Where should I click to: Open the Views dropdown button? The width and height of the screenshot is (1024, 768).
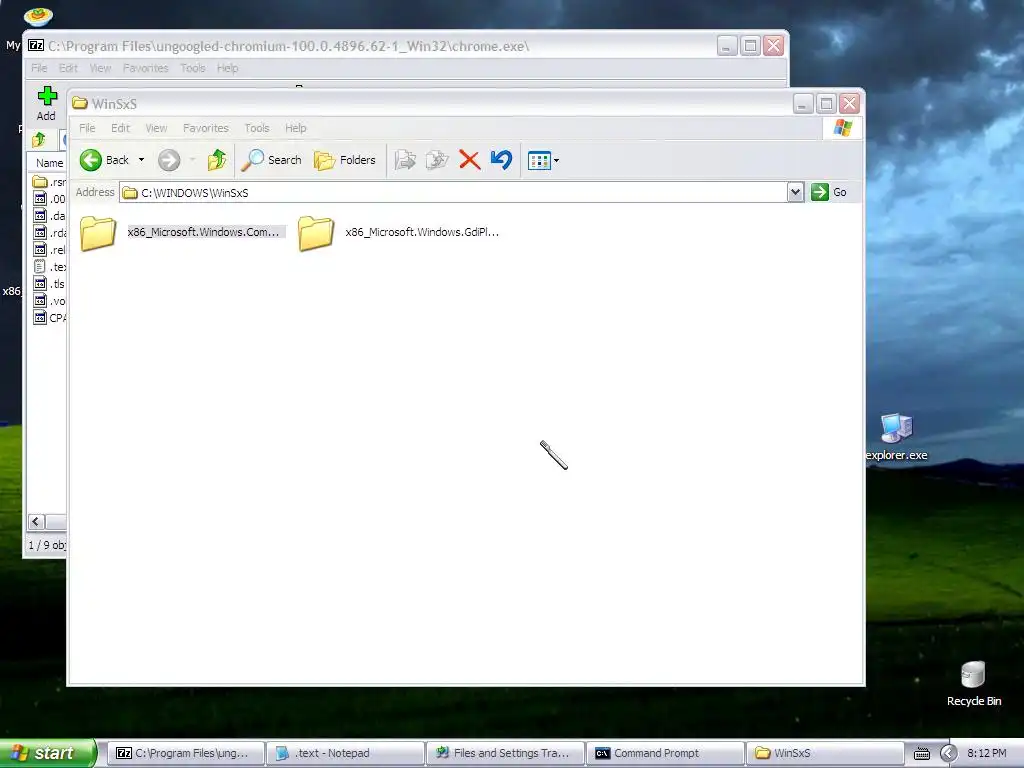pyautogui.click(x=543, y=160)
